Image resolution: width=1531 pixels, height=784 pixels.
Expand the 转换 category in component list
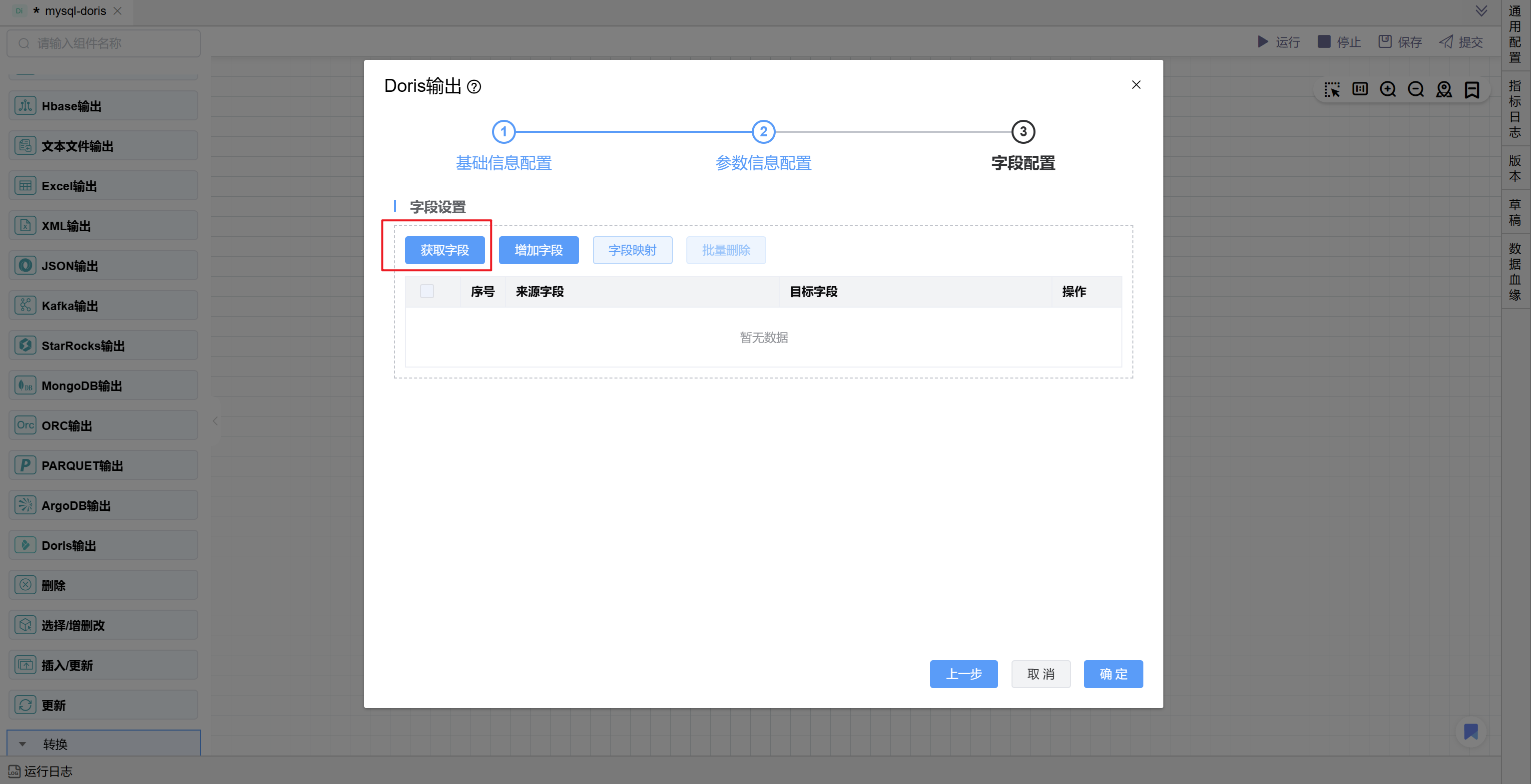tap(22, 744)
